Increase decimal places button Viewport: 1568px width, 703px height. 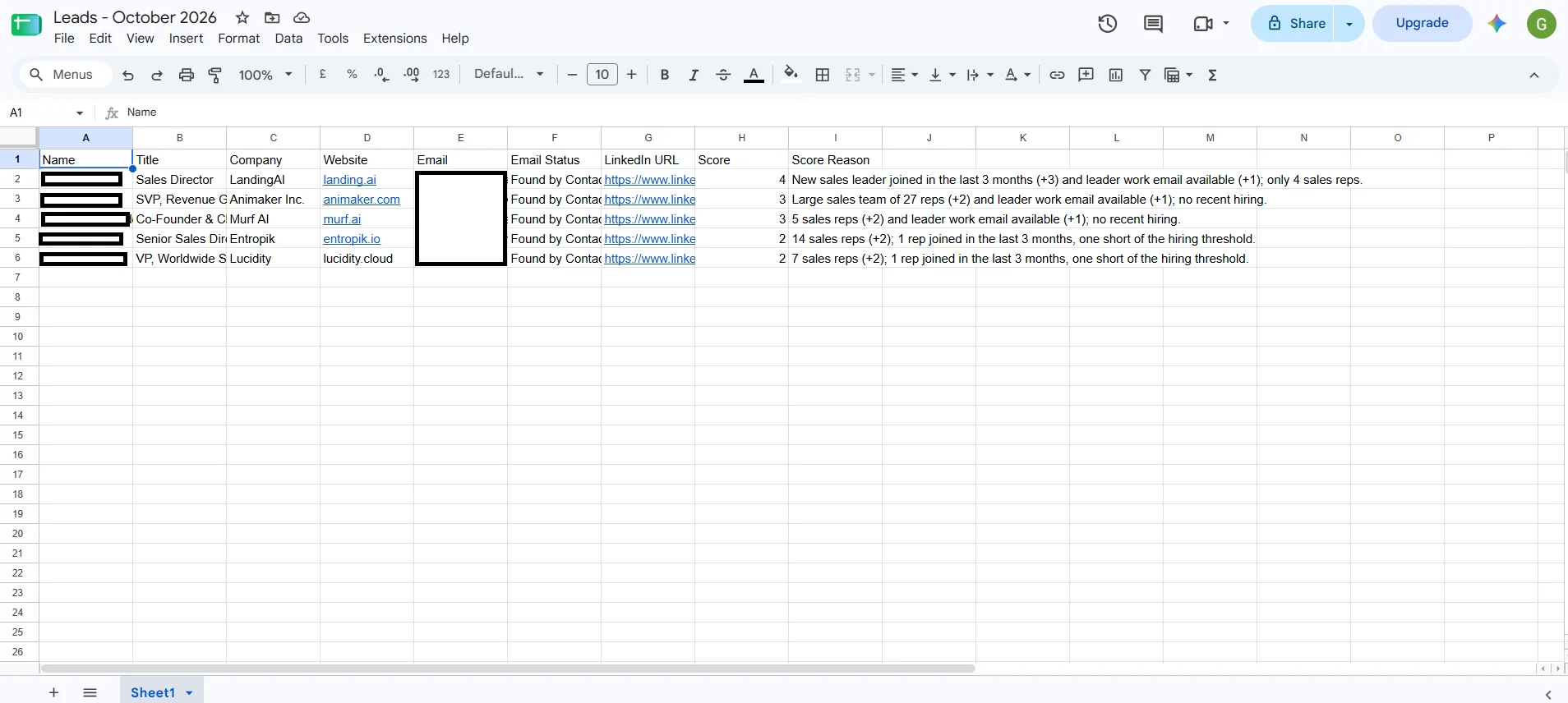(412, 75)
